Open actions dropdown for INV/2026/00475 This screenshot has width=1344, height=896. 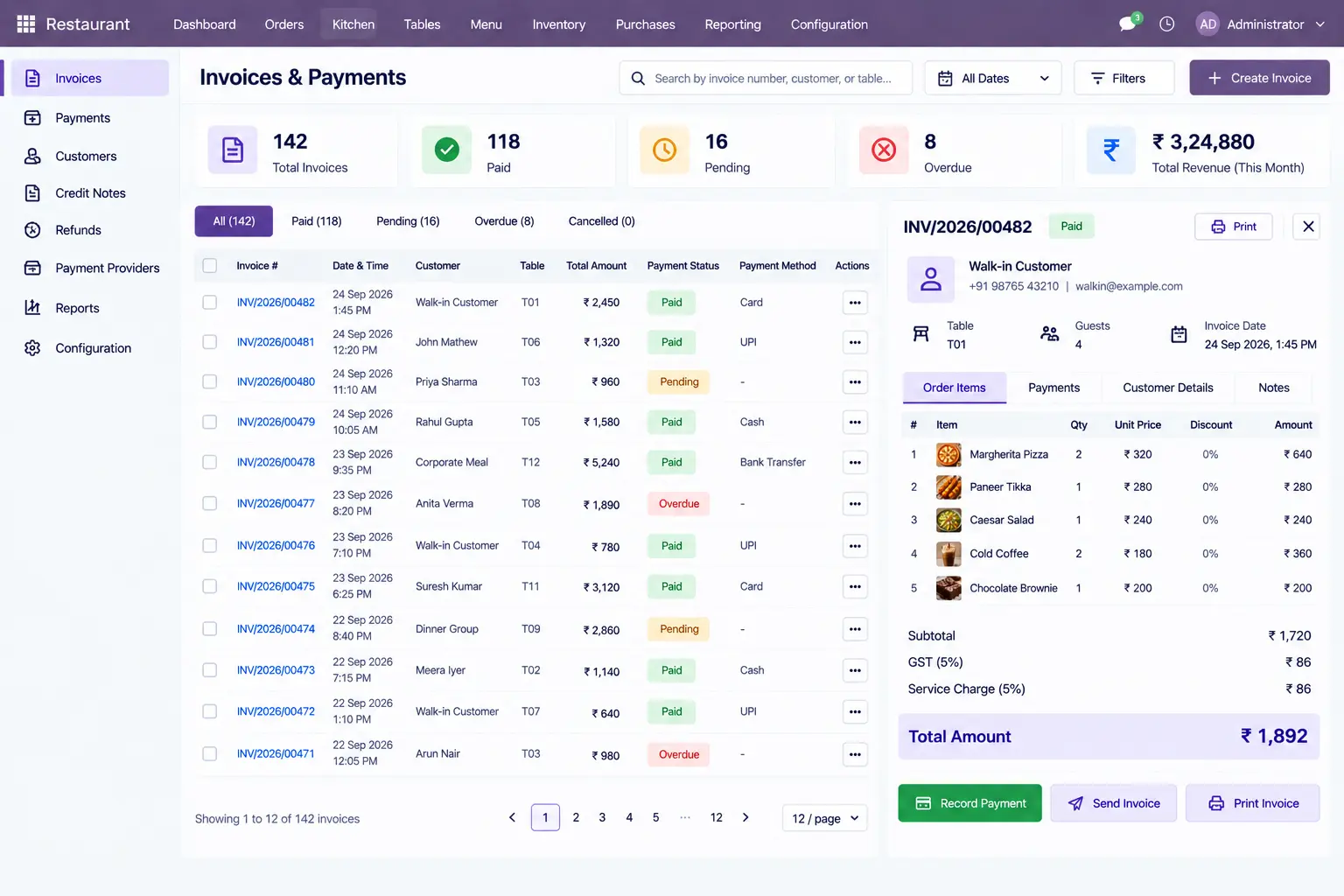click(x=855, y=587)
